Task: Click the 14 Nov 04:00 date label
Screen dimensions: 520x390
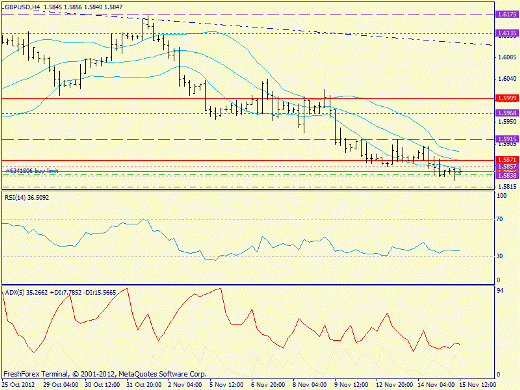Action: coord(436,385)
